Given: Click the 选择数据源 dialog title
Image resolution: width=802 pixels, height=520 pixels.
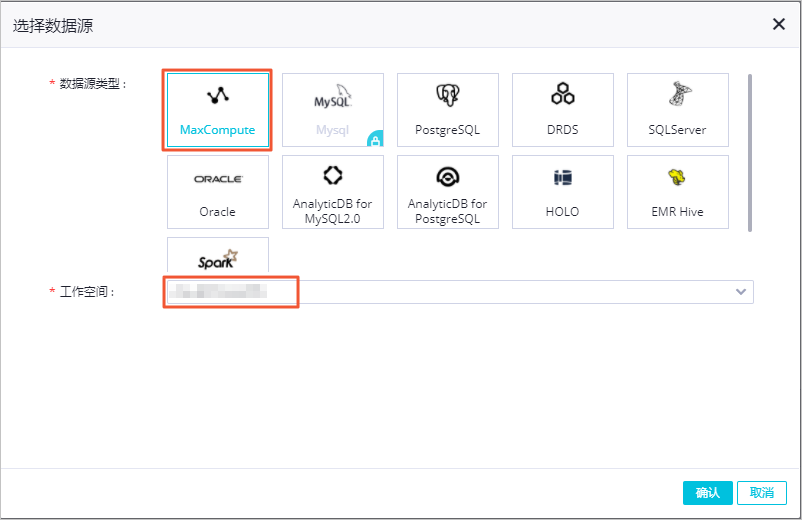Looking at the screenshot, I should (53, 25).
